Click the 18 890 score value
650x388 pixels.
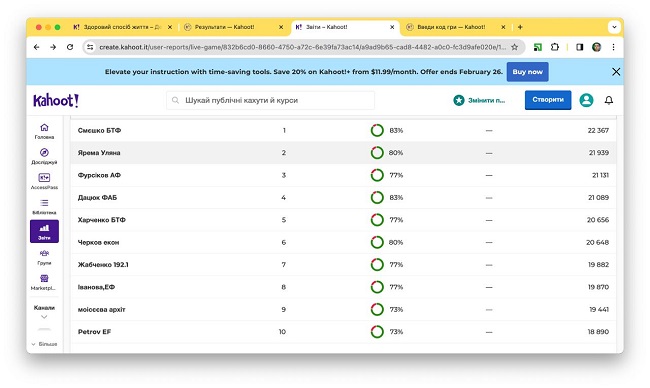[x=598, y=332]
